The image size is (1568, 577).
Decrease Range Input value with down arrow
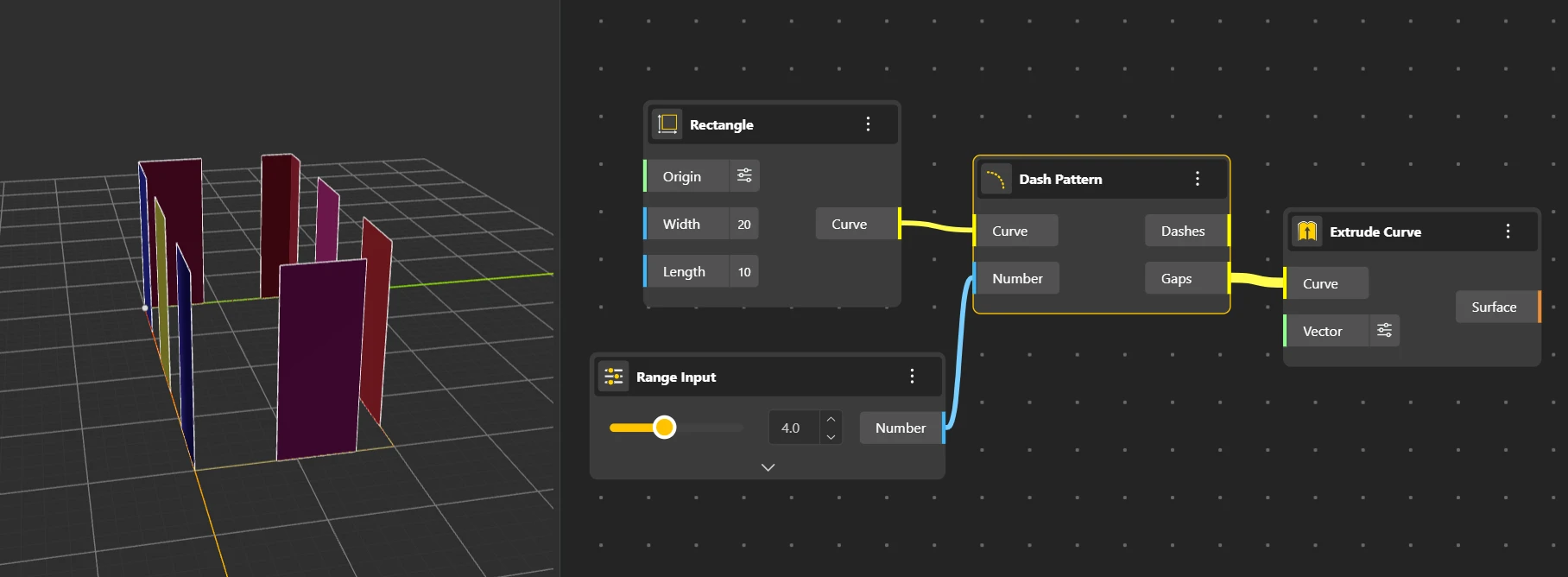pos(831,436)
